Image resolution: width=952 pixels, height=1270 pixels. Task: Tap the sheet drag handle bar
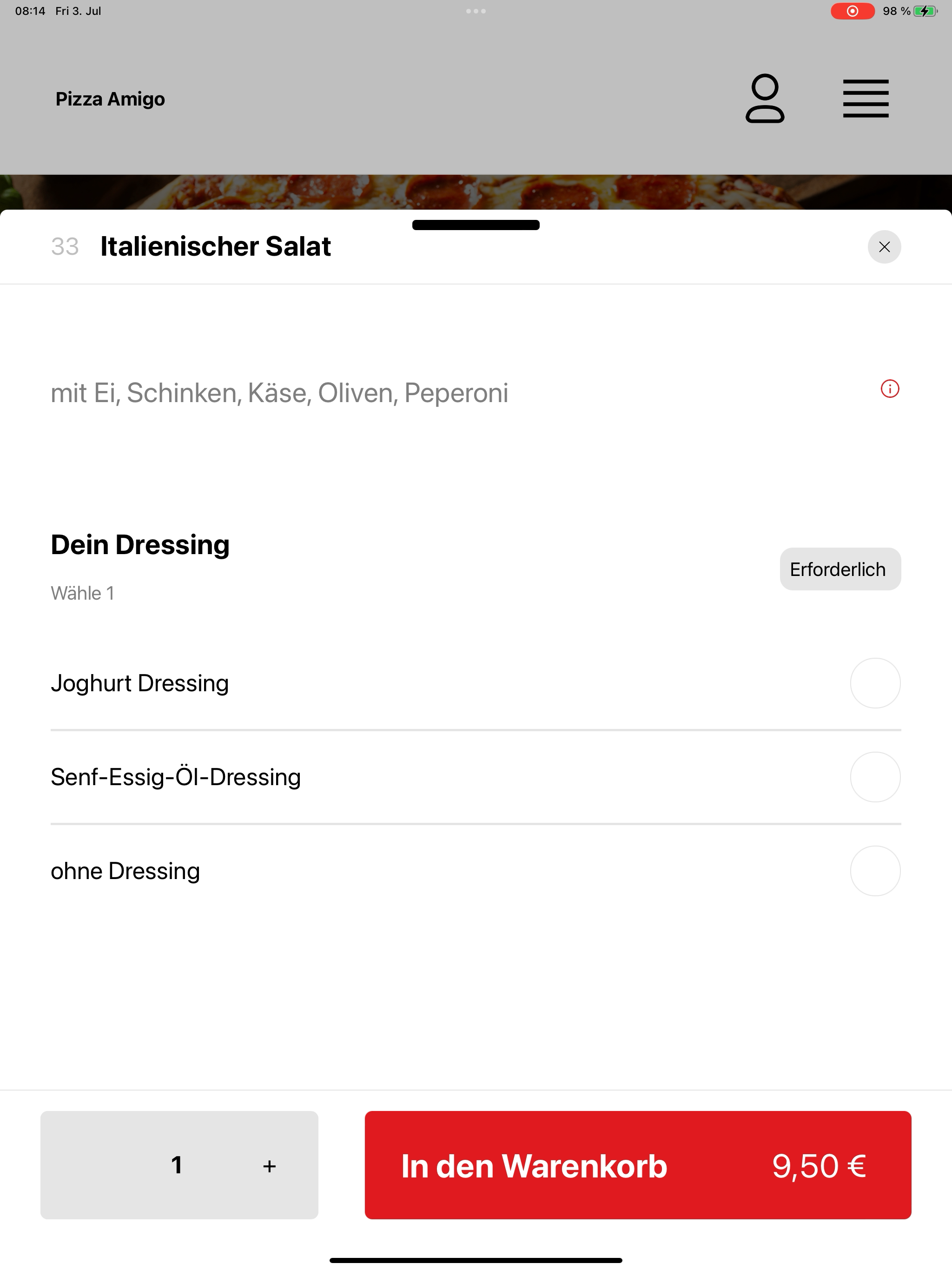[476, 225]
